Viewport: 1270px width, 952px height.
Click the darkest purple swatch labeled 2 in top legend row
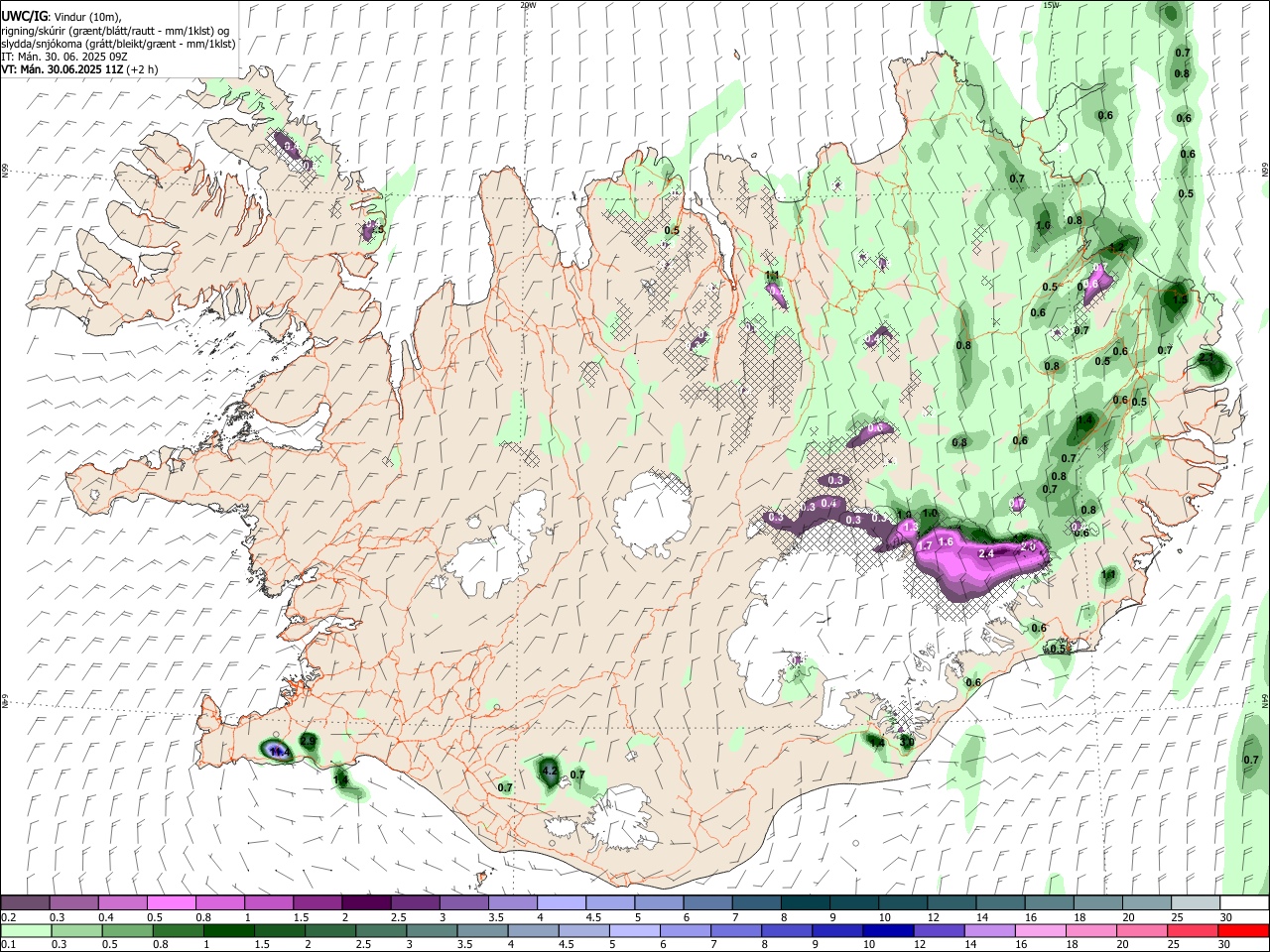[x=366, y=902]
